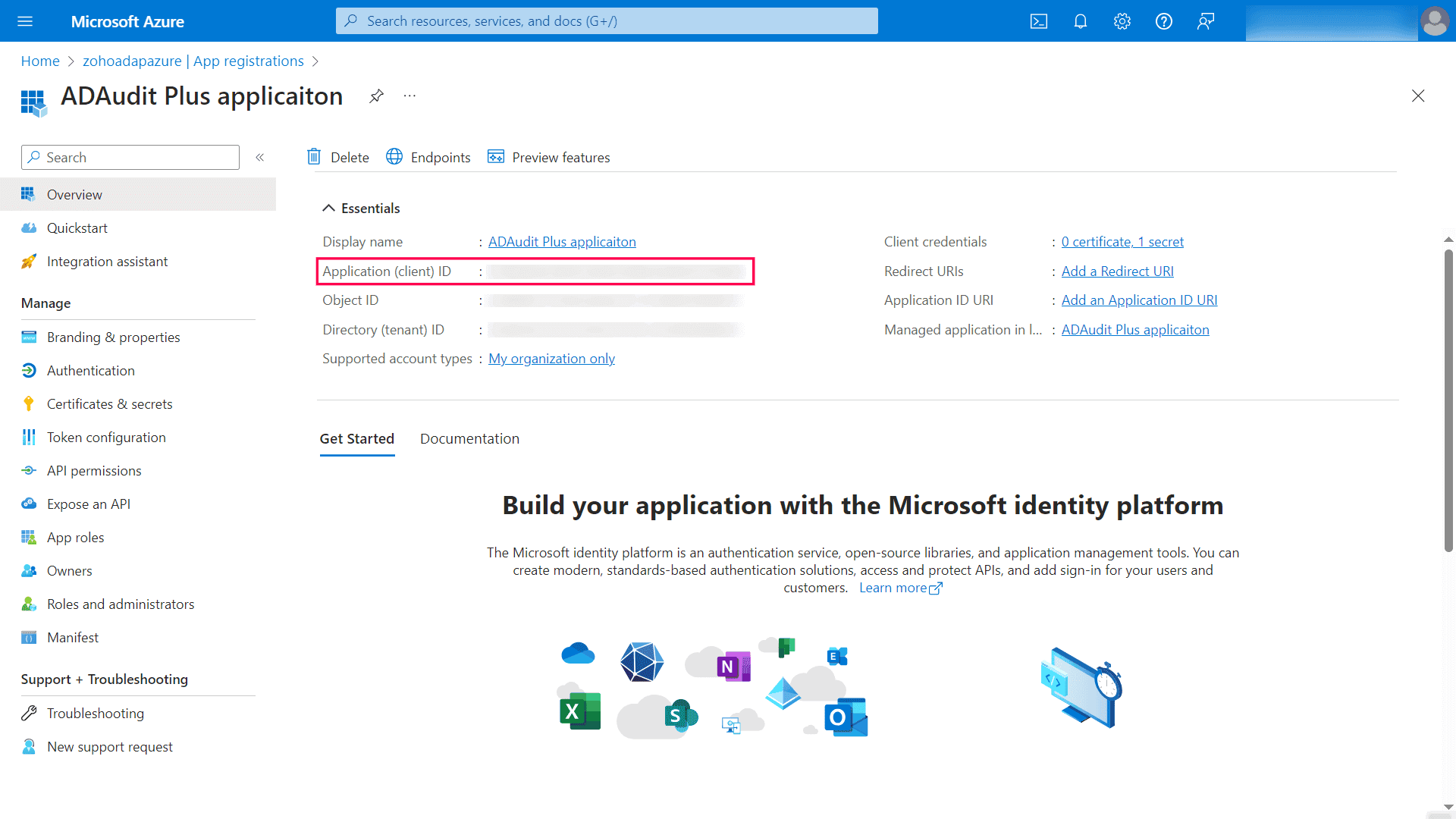Open the portal hamburger menu

[x=25, y=20]
